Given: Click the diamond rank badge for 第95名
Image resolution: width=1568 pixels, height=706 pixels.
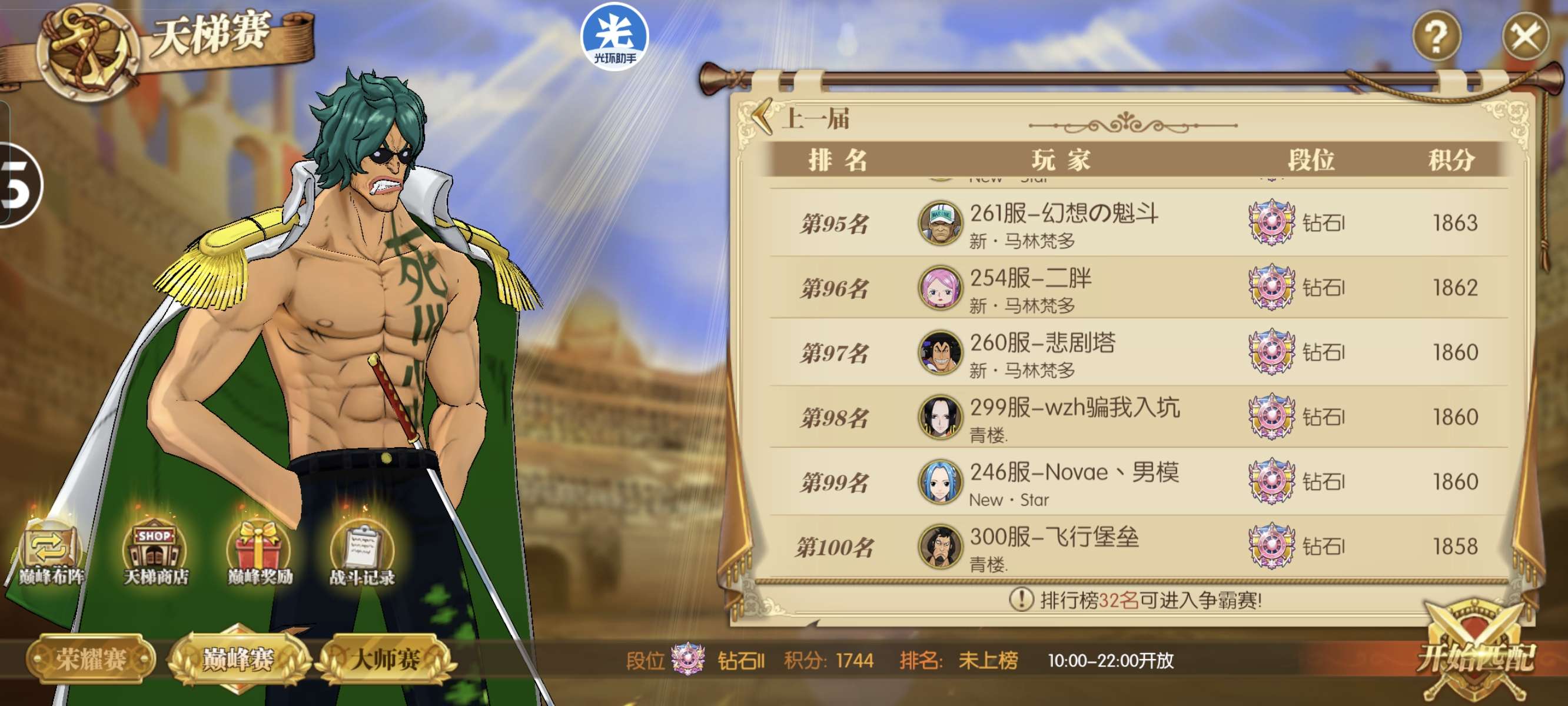Looking at the screenshot, I should pyautogui.click(x=1271, y=222).
